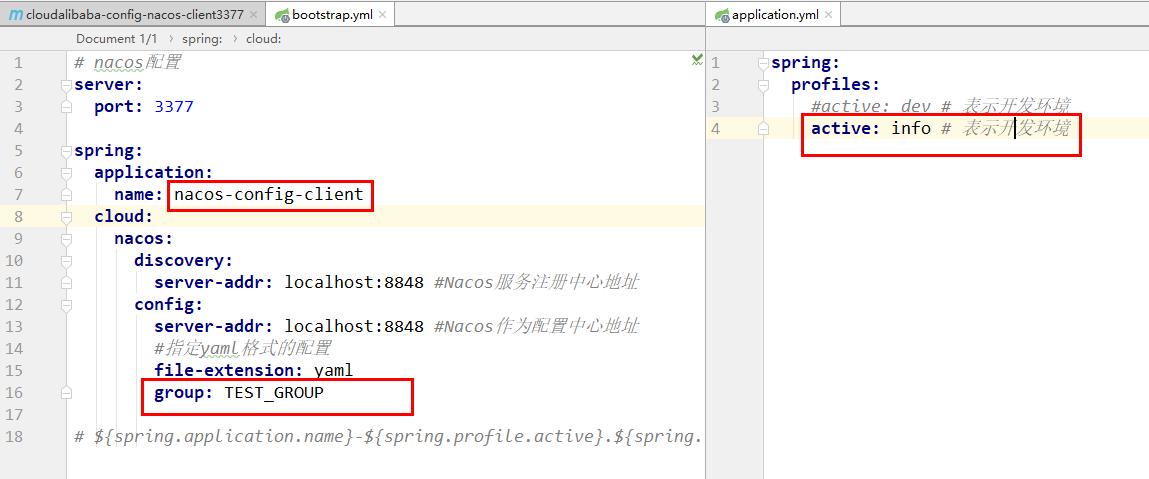Viewport: 1149px width, 479px height.
Task: Click server-addr key under discovery
Action: tap(214, 283)
